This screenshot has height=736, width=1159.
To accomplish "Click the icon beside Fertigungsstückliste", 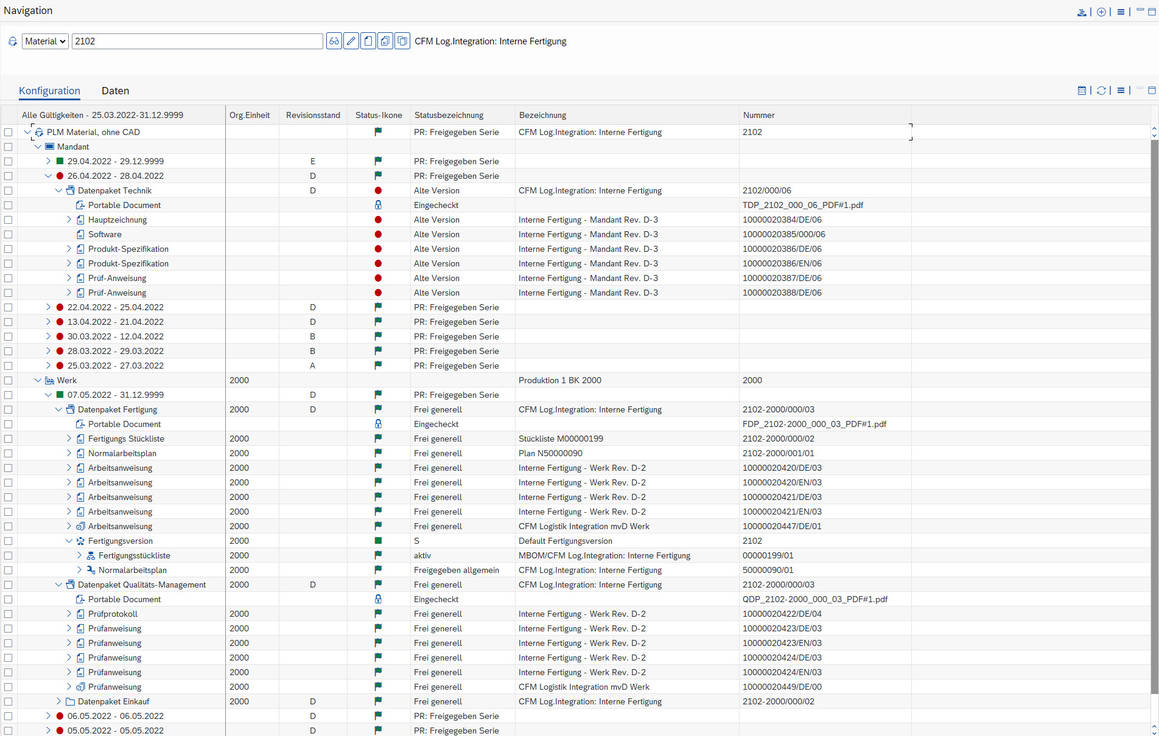I will click(91, 556).
